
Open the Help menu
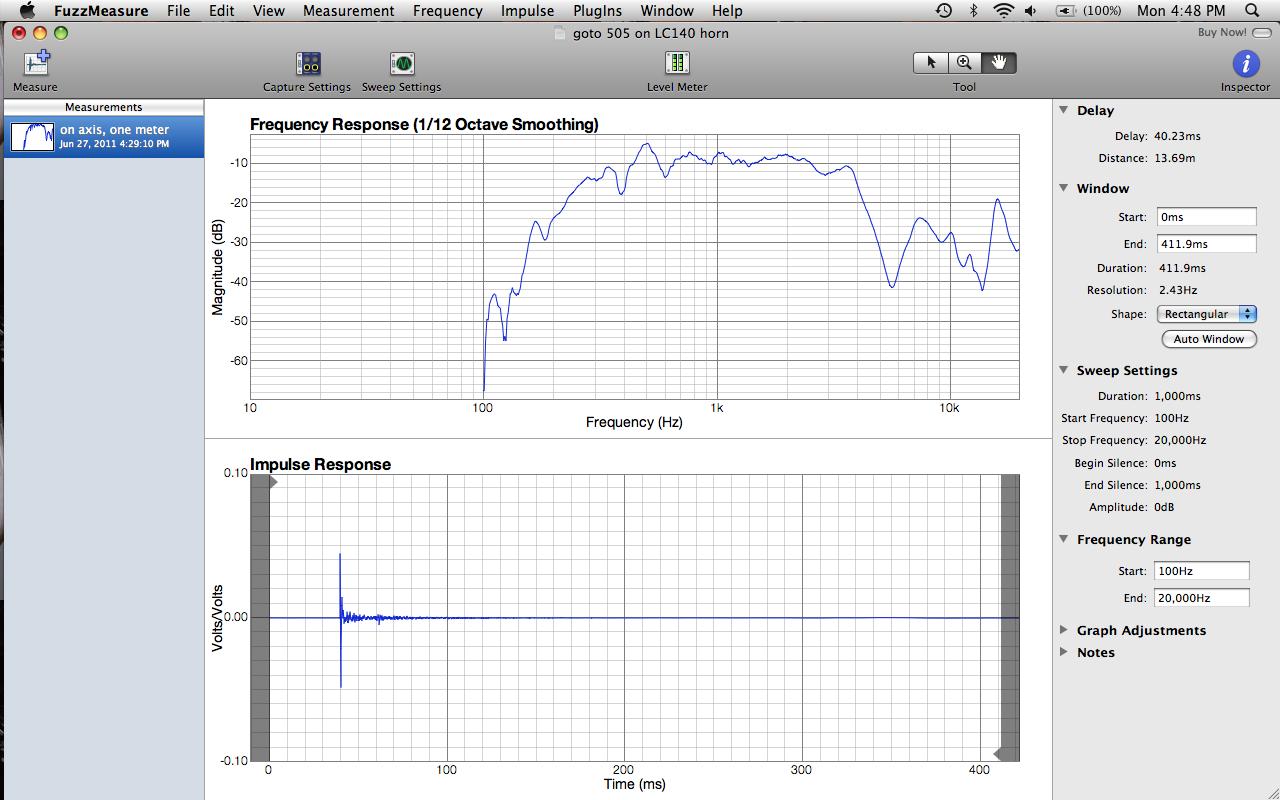click(727, 10)
